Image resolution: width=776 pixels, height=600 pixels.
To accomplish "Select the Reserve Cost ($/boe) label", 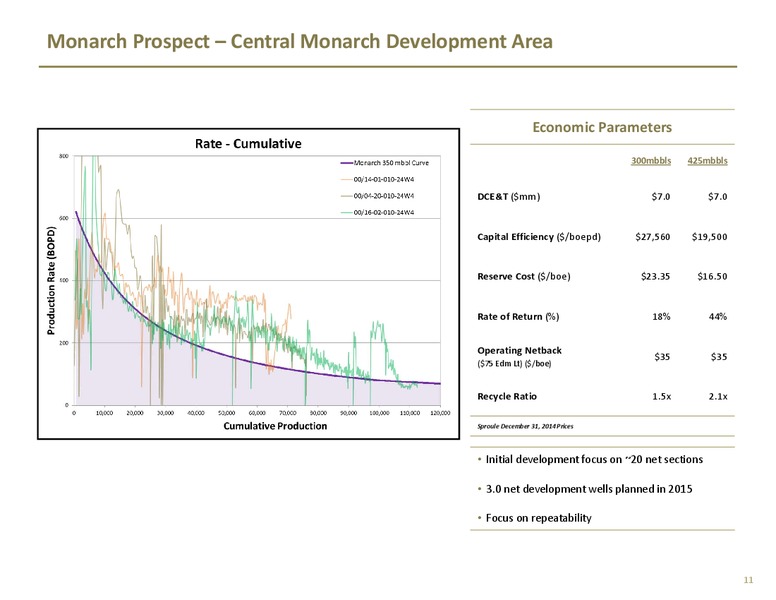I will point(524,277).
